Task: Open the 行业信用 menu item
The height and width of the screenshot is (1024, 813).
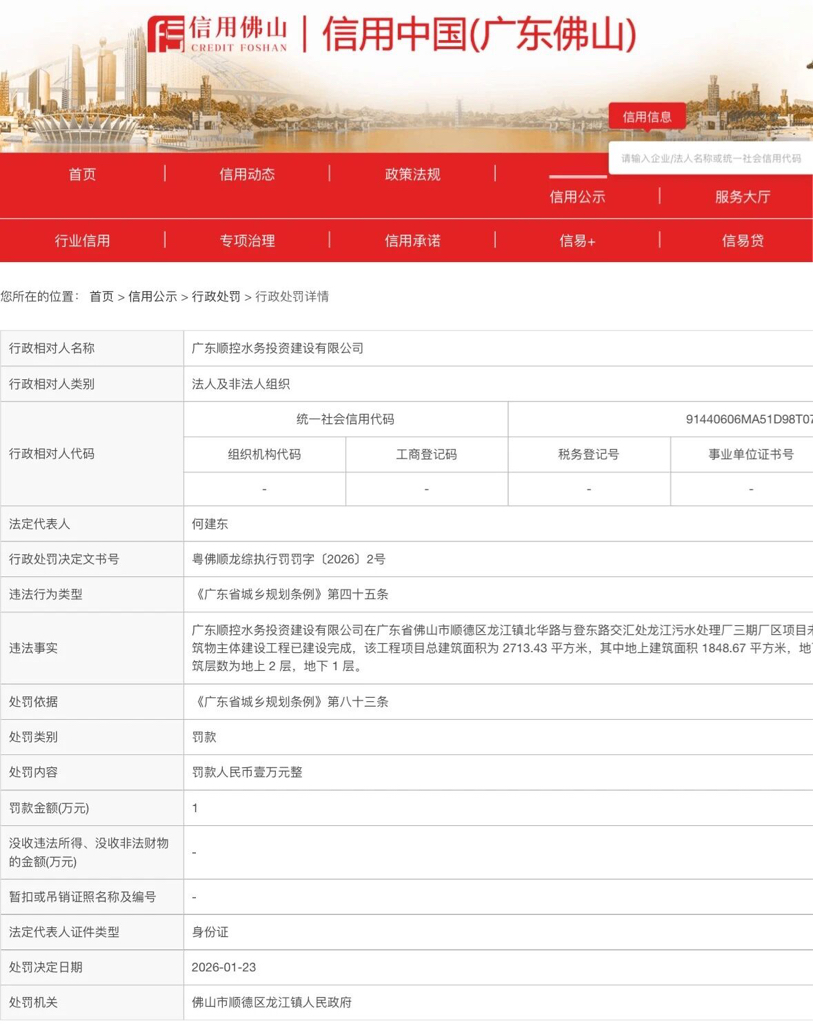Action: tap(82, 241)
